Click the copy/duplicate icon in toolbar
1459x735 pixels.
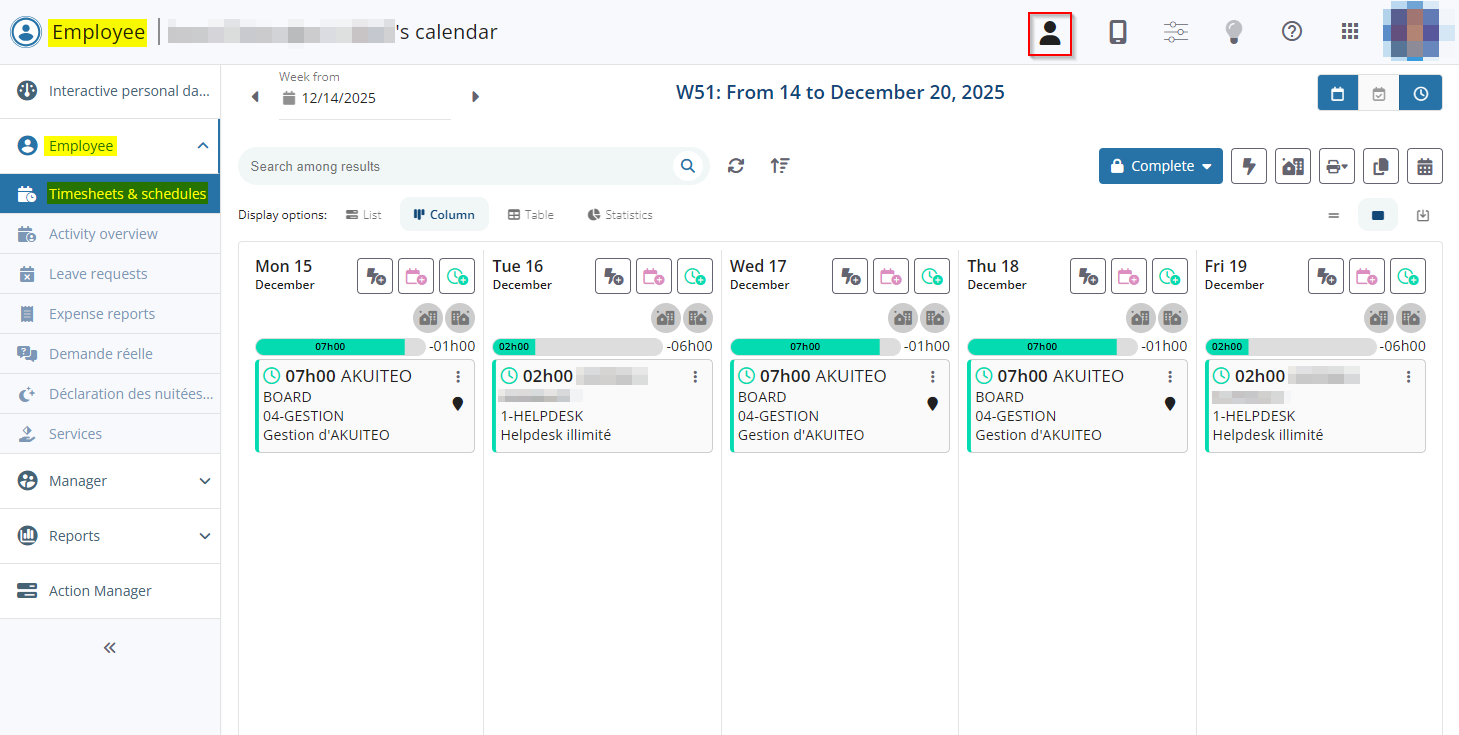point(1381,167)
